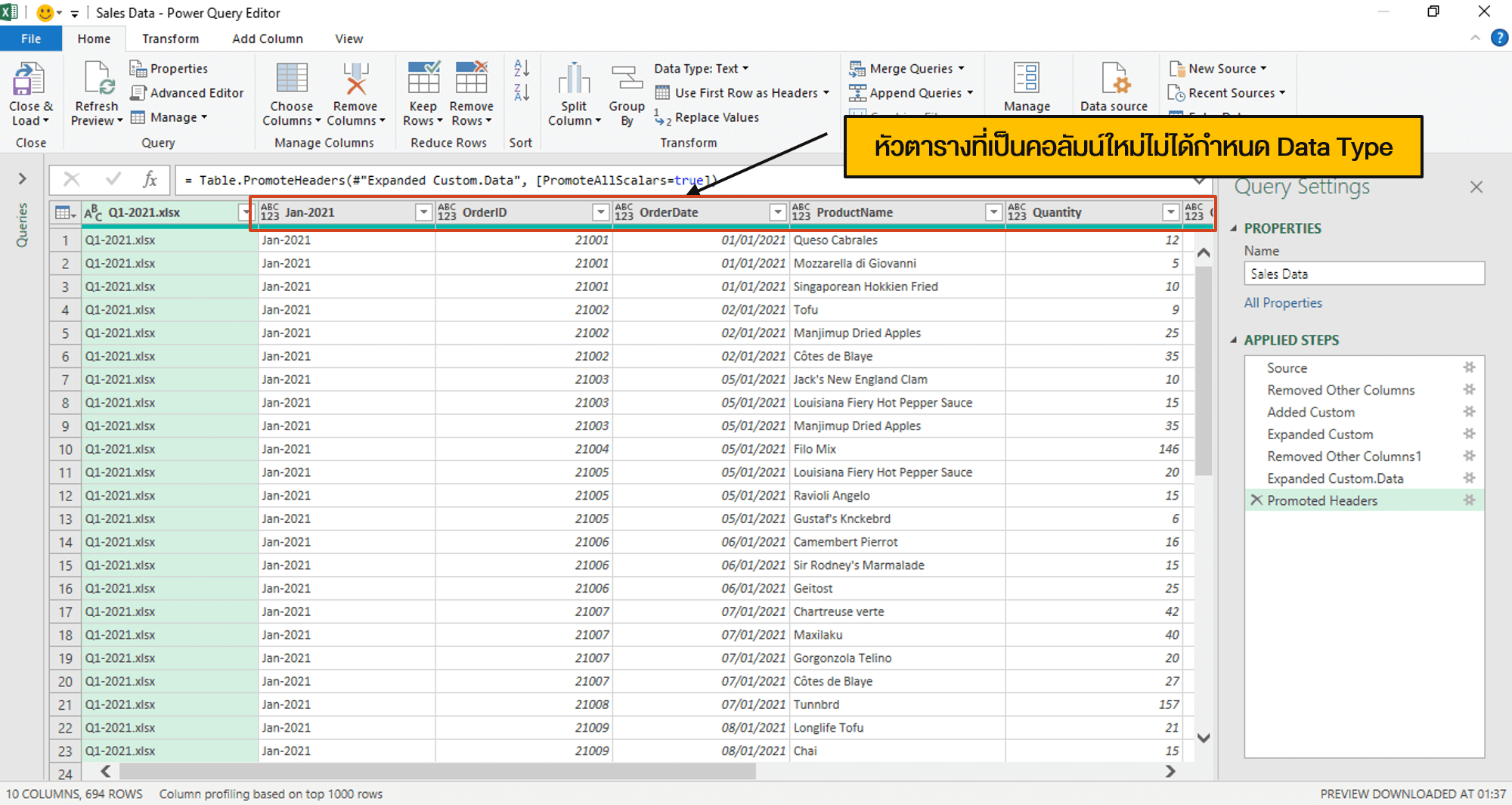Screen dimensions: 1512x805
Task: Open the OrderDate column filter dropdown
Action: 777,212
